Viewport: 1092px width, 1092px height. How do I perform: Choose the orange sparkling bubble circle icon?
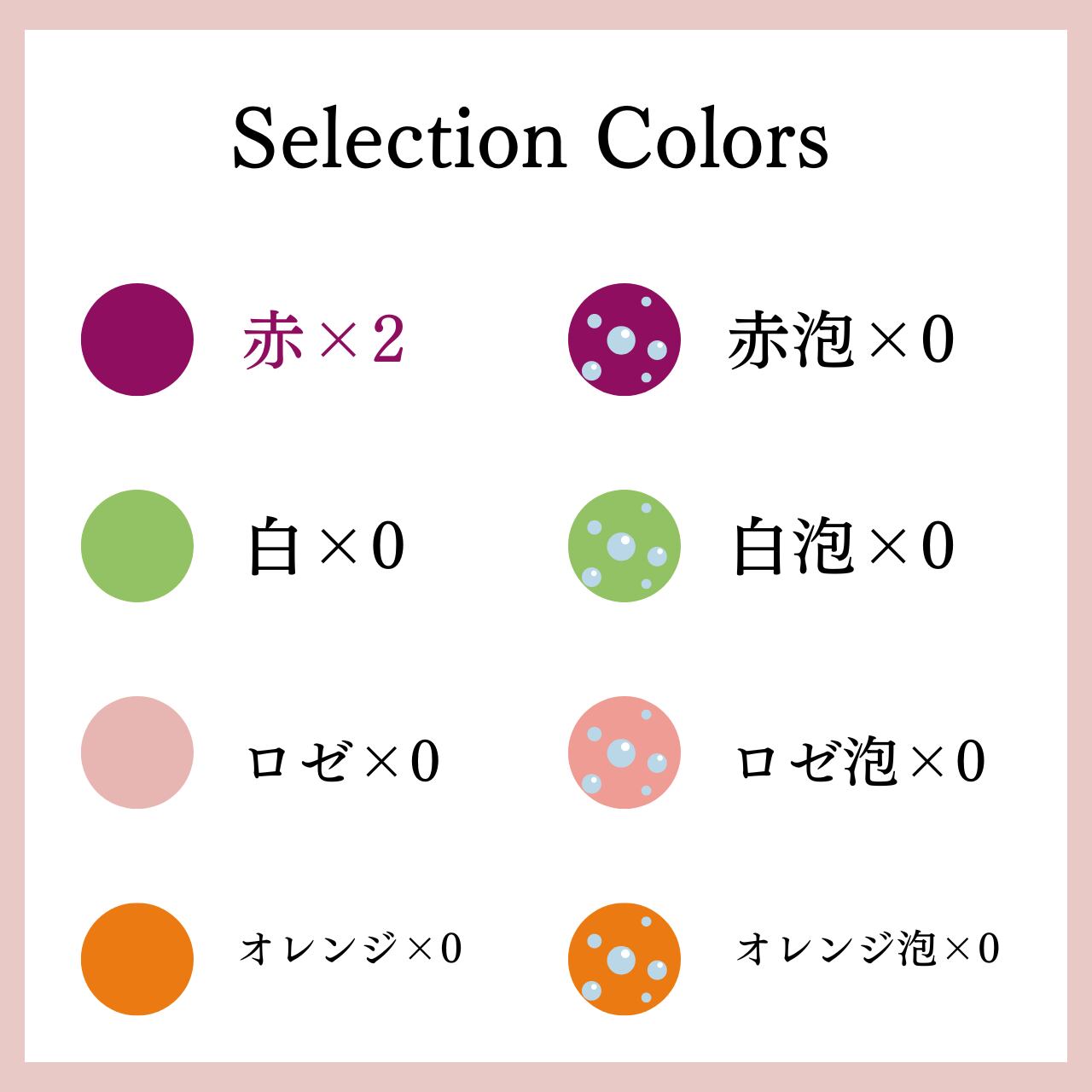pyautogui.click(x=624, y=959)
